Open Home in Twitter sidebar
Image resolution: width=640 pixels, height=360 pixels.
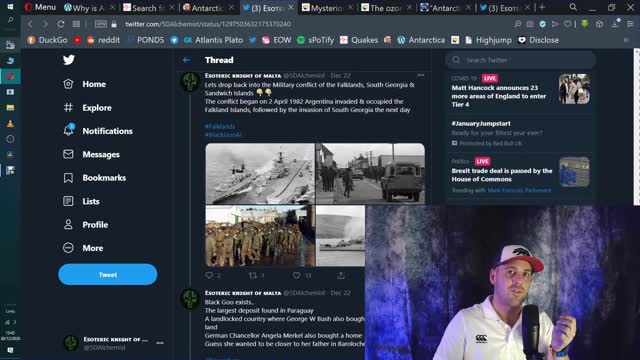[84, 84]
